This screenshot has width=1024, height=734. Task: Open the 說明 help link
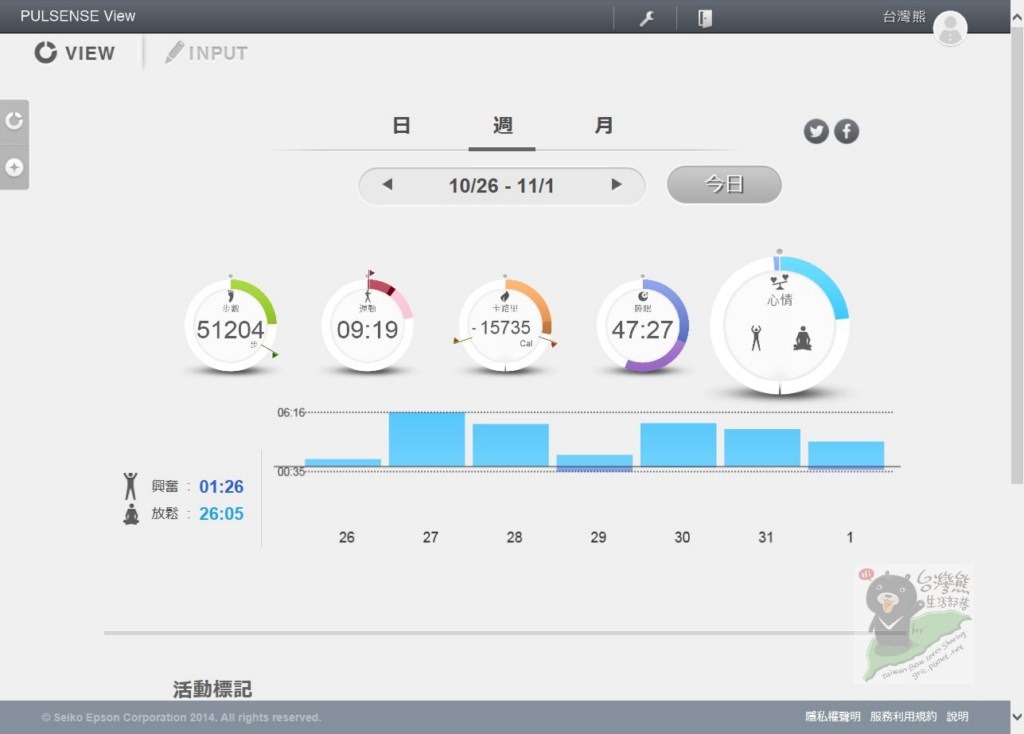tap(957, 716)
